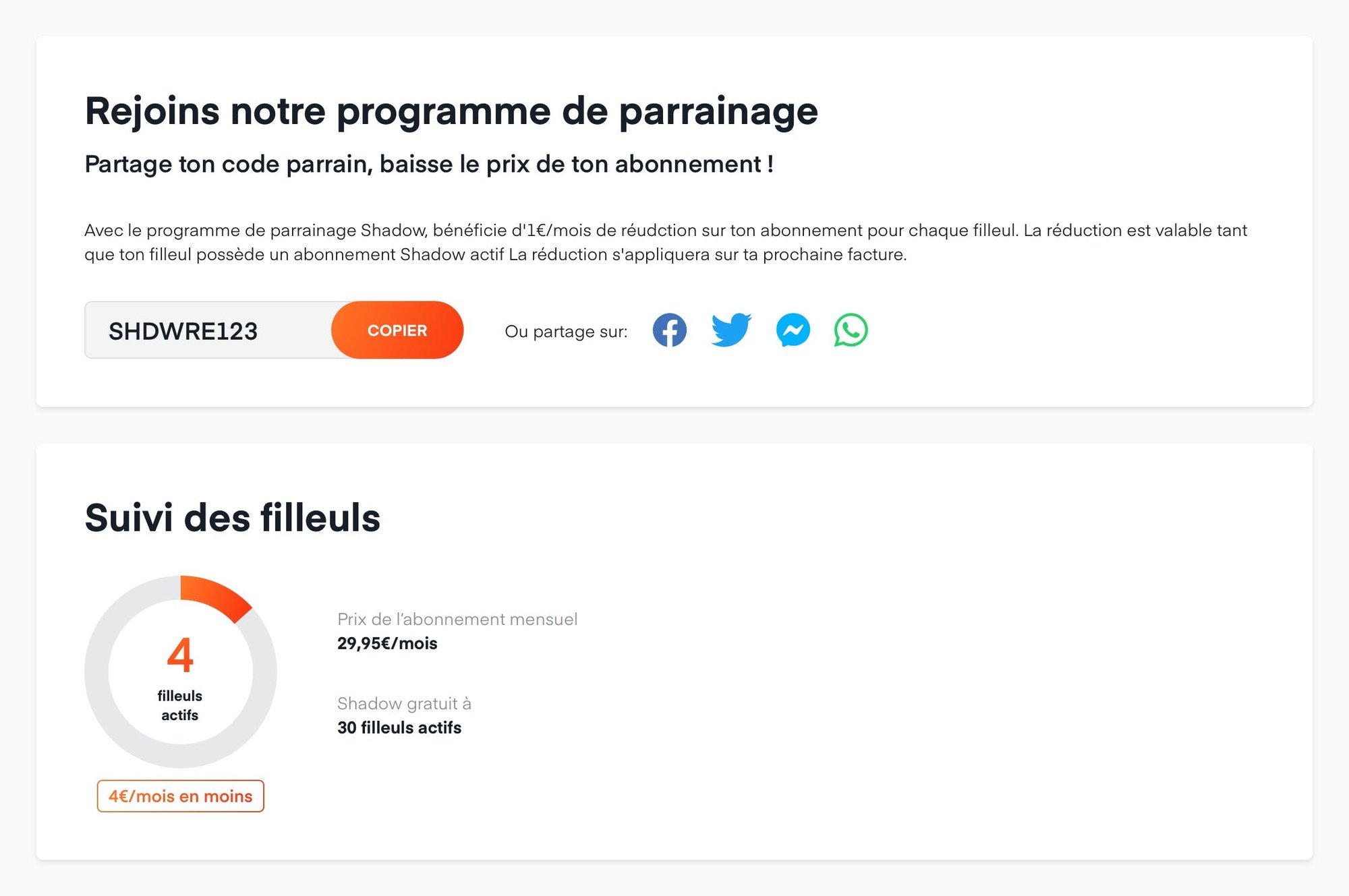Click the Rejoins notre programme de parrainage title
Viewport: 1349px width, 896px height.
[451, 112]
